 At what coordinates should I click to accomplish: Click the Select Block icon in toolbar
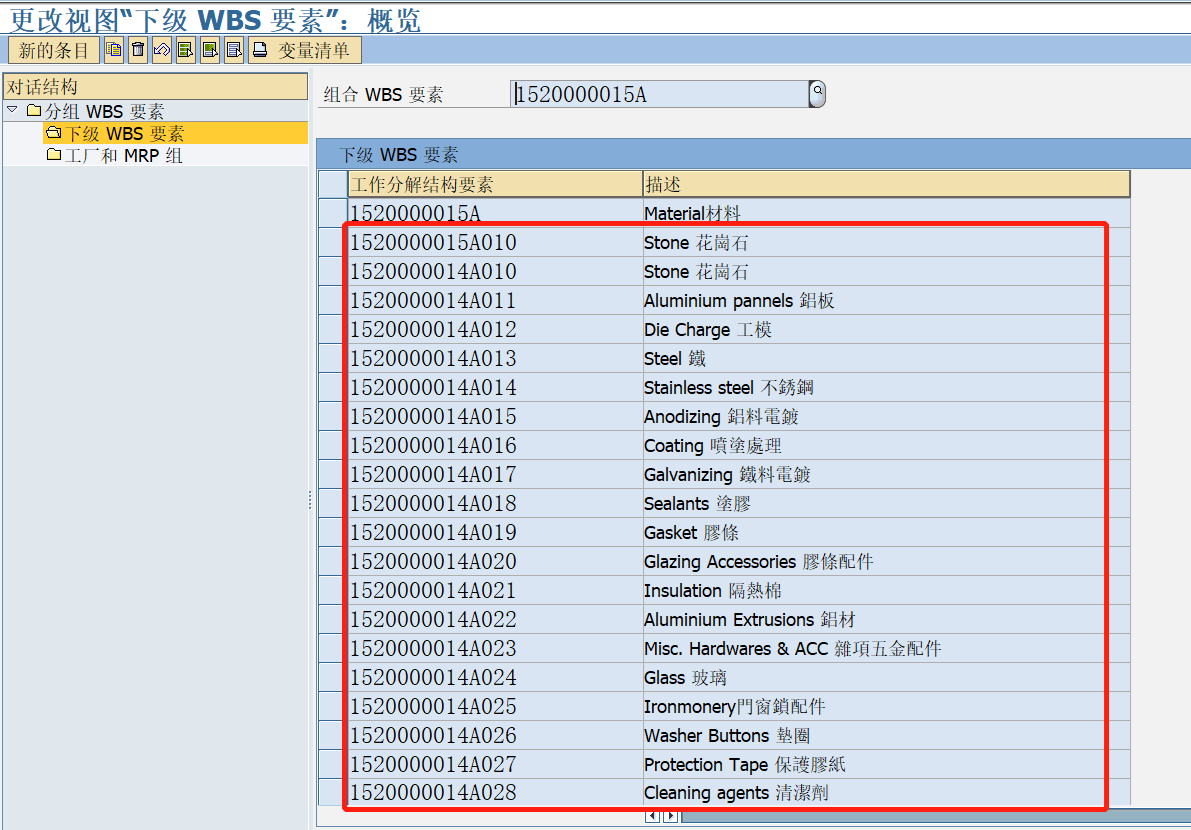point(210,51)
